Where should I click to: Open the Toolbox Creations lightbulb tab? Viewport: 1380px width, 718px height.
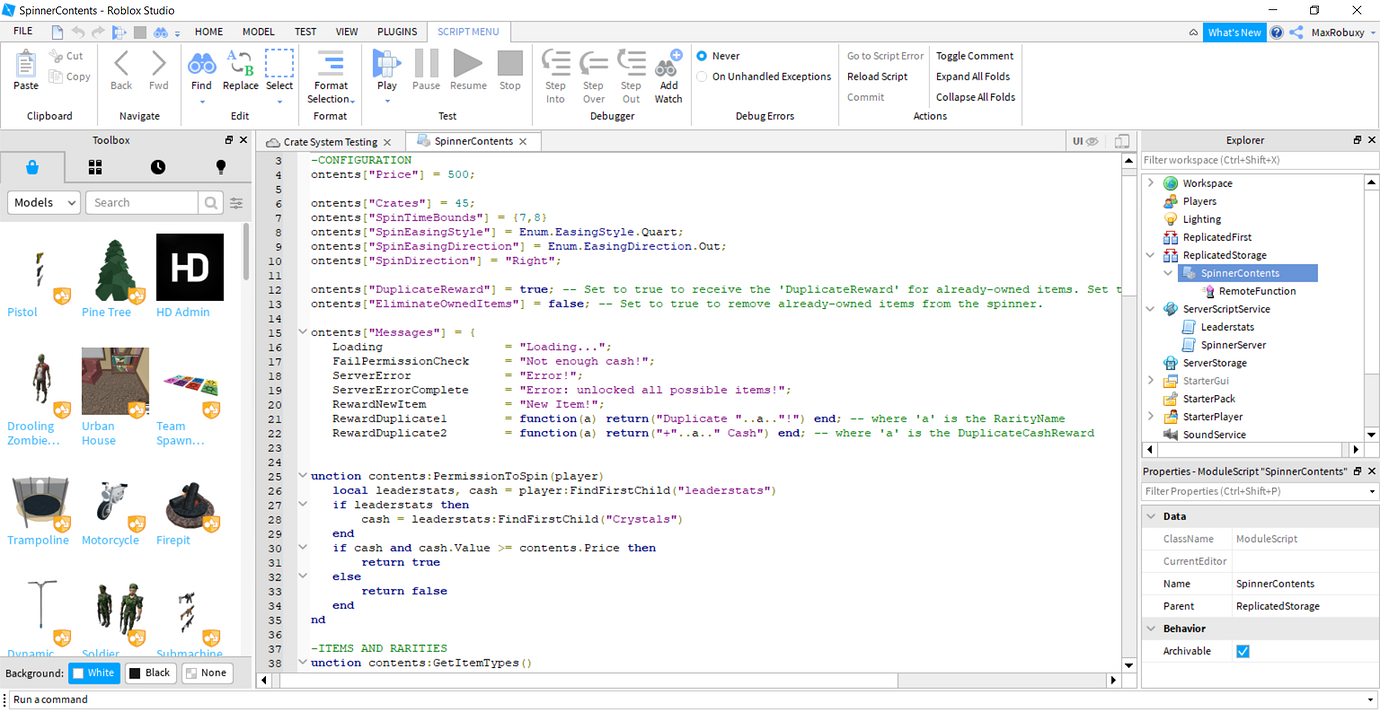pyautogui.click(x=221, y=167)
